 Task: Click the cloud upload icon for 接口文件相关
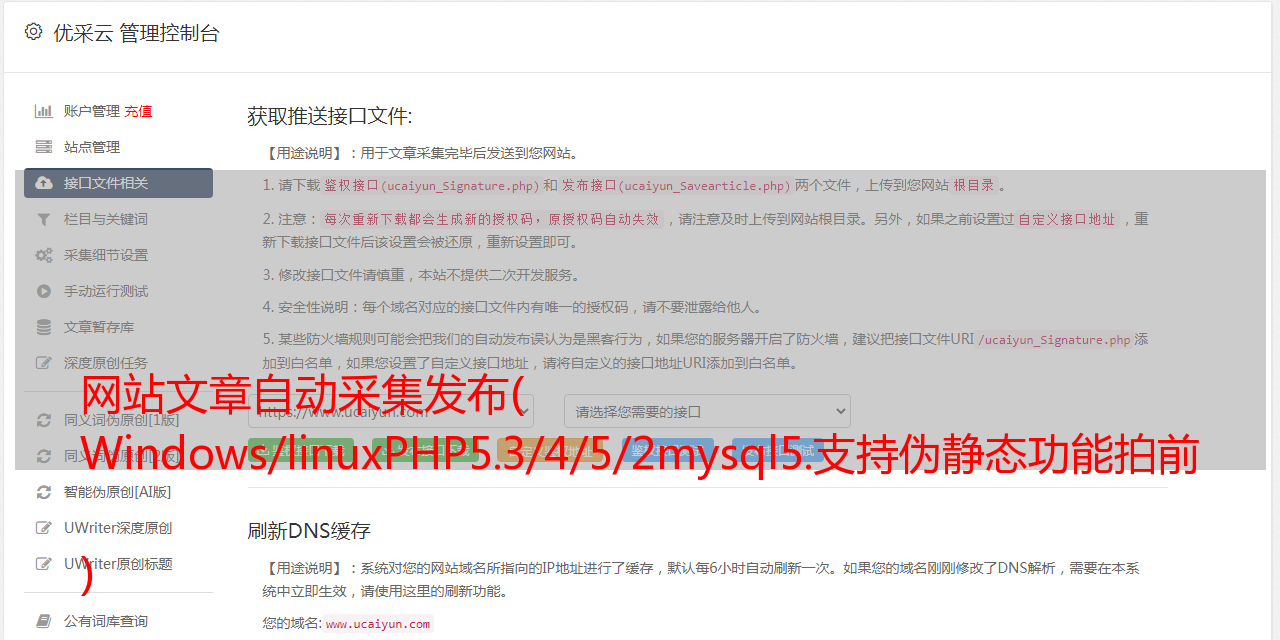click(x=44, y=183)
